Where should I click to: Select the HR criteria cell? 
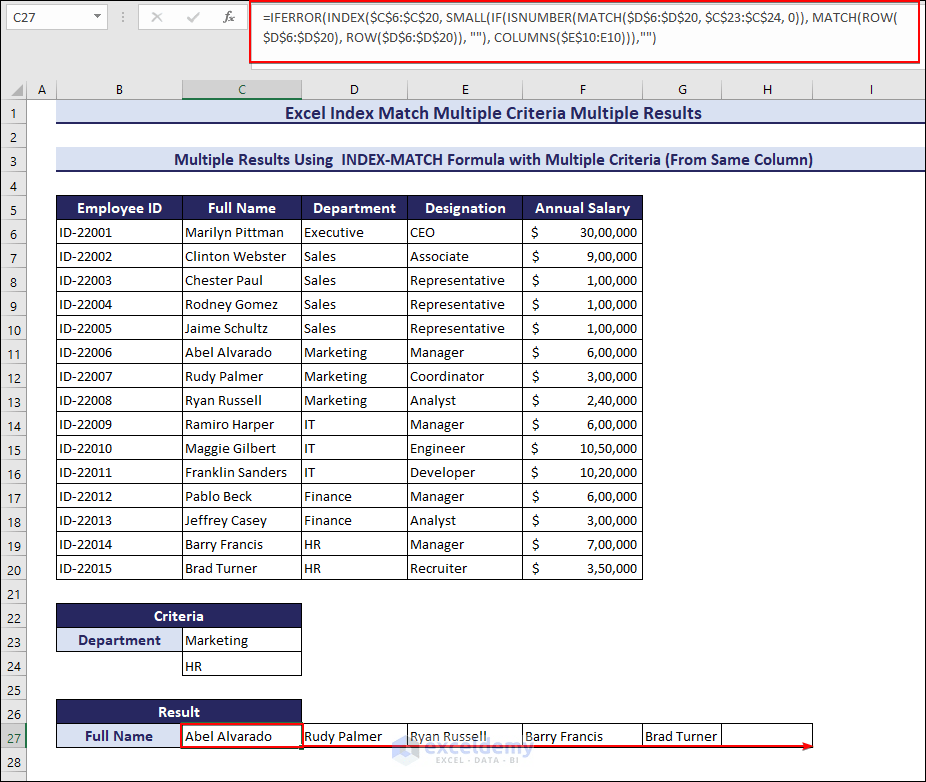241,665
